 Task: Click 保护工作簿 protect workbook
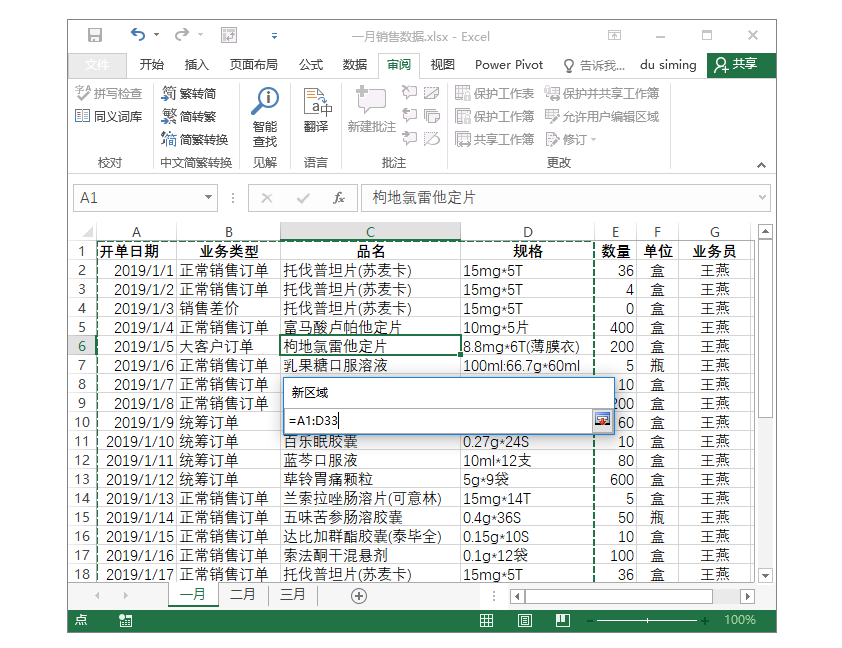pos(495,116)
